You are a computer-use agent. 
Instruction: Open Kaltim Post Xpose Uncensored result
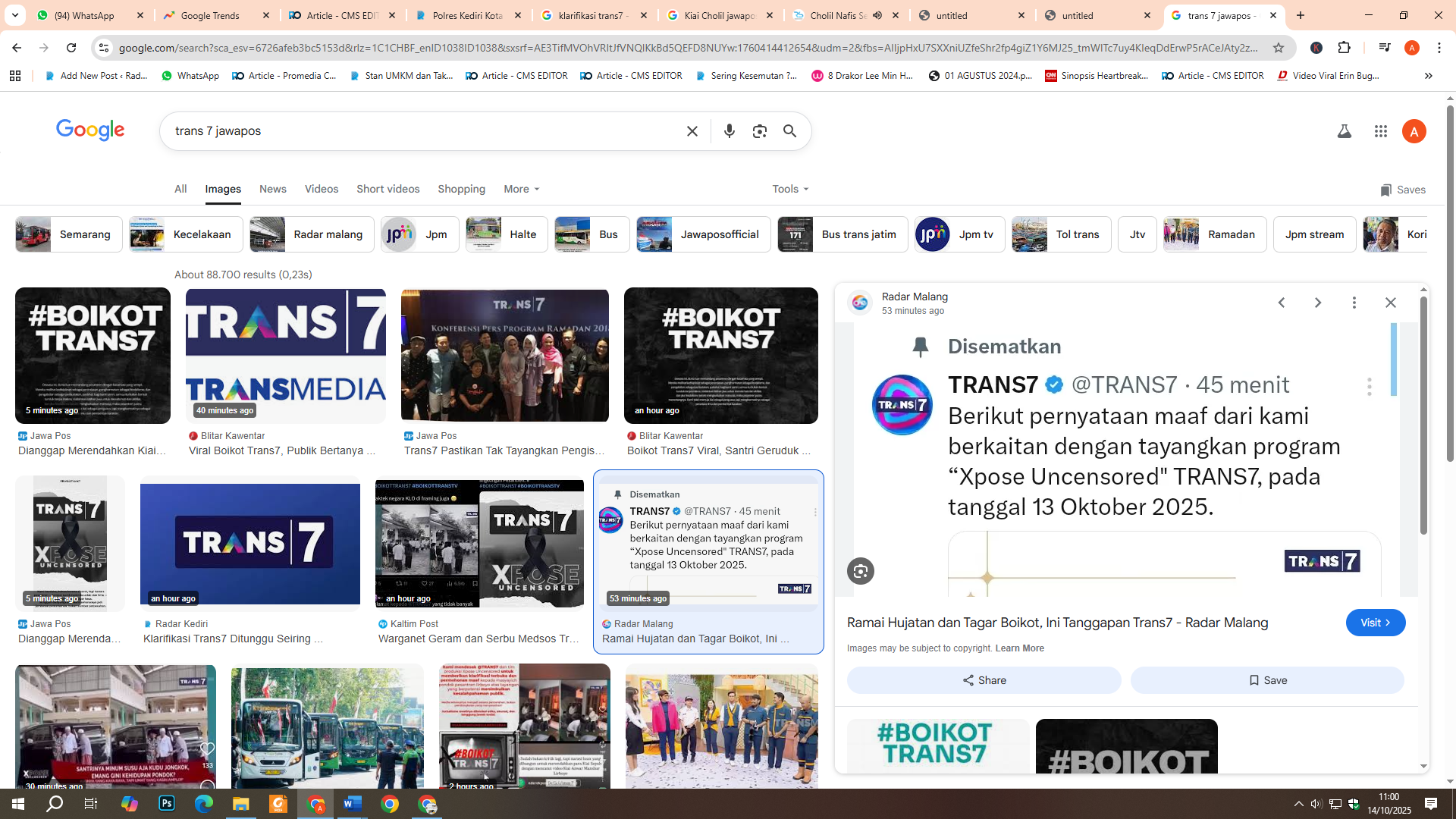coord(479,544)
